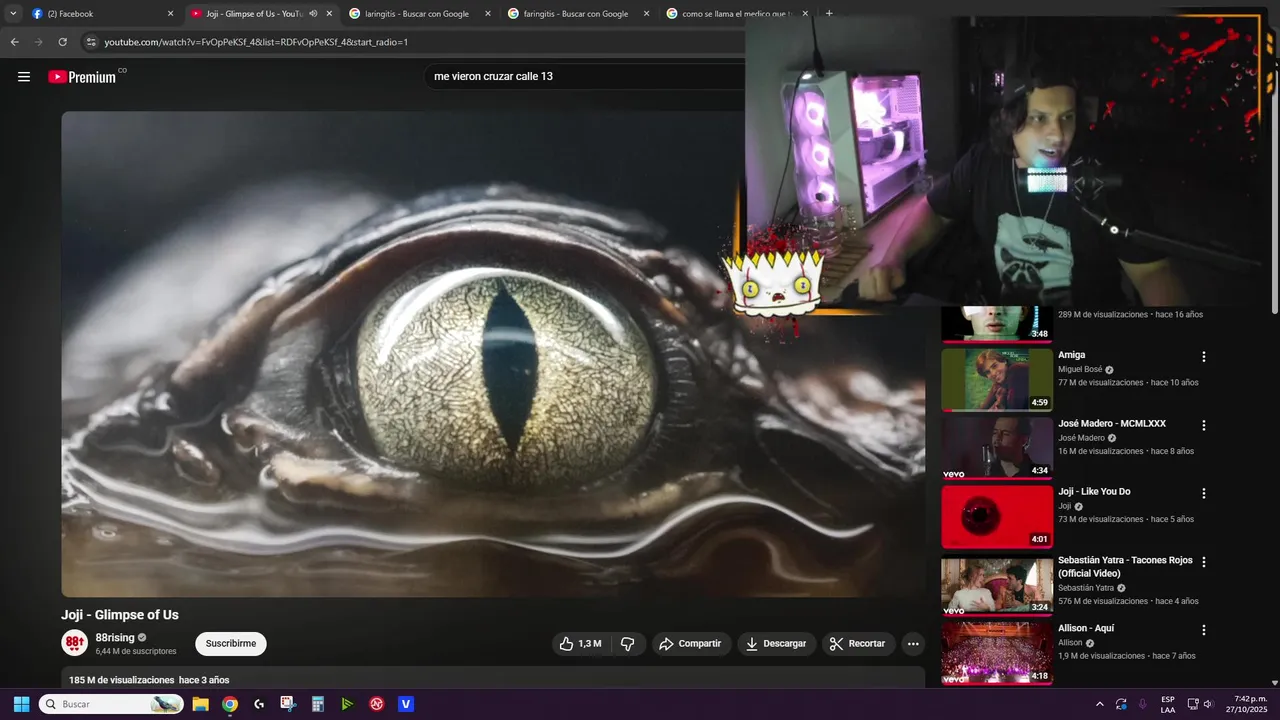Open the volume control in system tray
The height and width of the screenshot is (720, 1280).
1208,704
